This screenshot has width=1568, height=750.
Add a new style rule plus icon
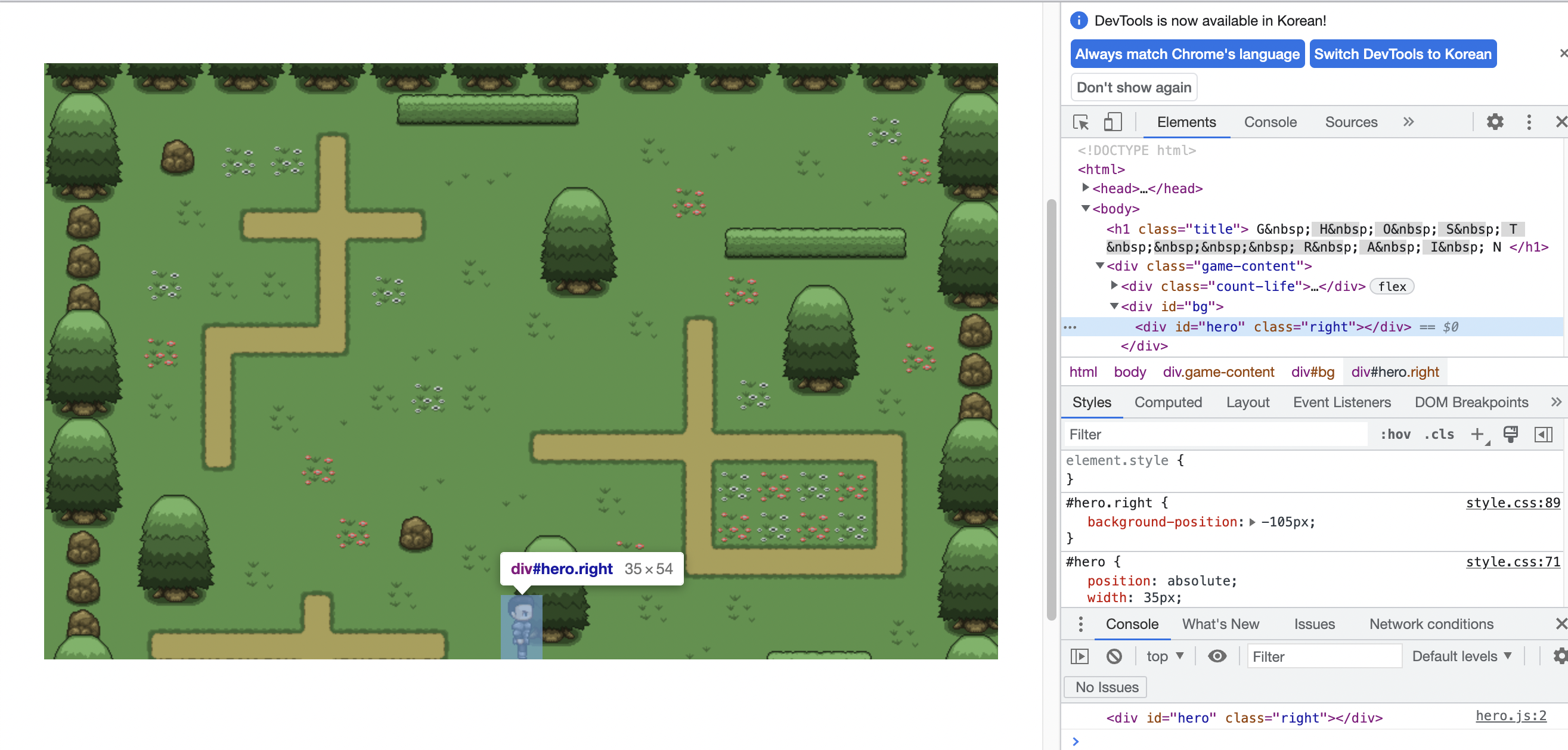coord(1478,435)
